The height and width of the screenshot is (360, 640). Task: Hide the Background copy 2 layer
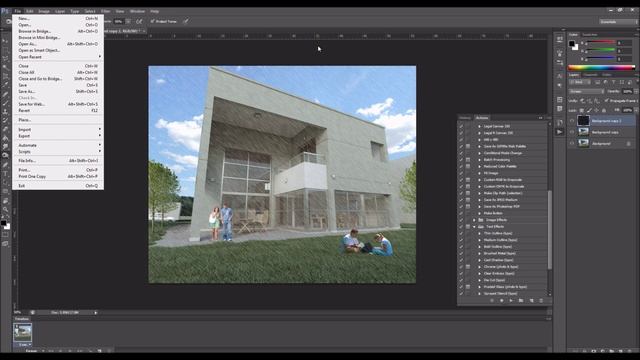point(571,121)
